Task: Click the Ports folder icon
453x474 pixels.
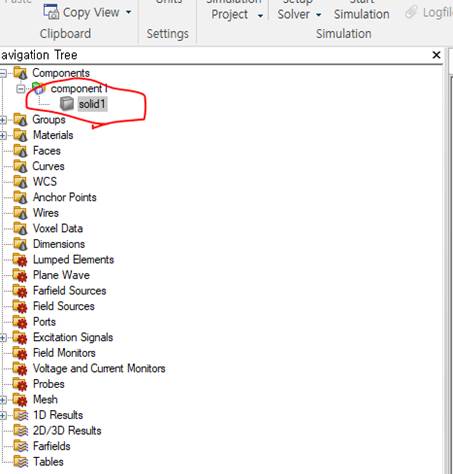Action: click(x=20, y=322)
